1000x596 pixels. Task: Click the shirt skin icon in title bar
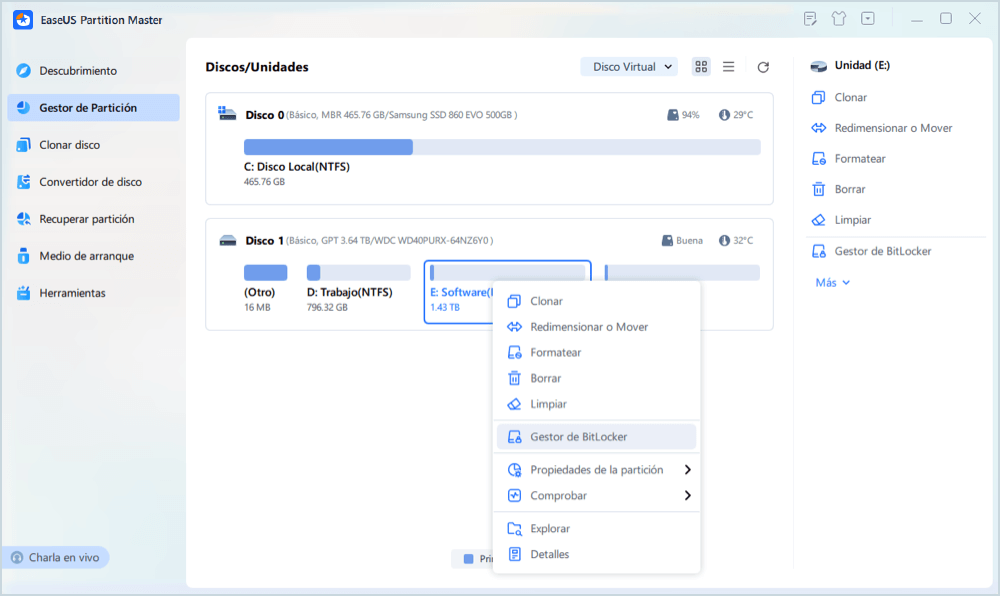pyautogui.click(x=839, y=19)
